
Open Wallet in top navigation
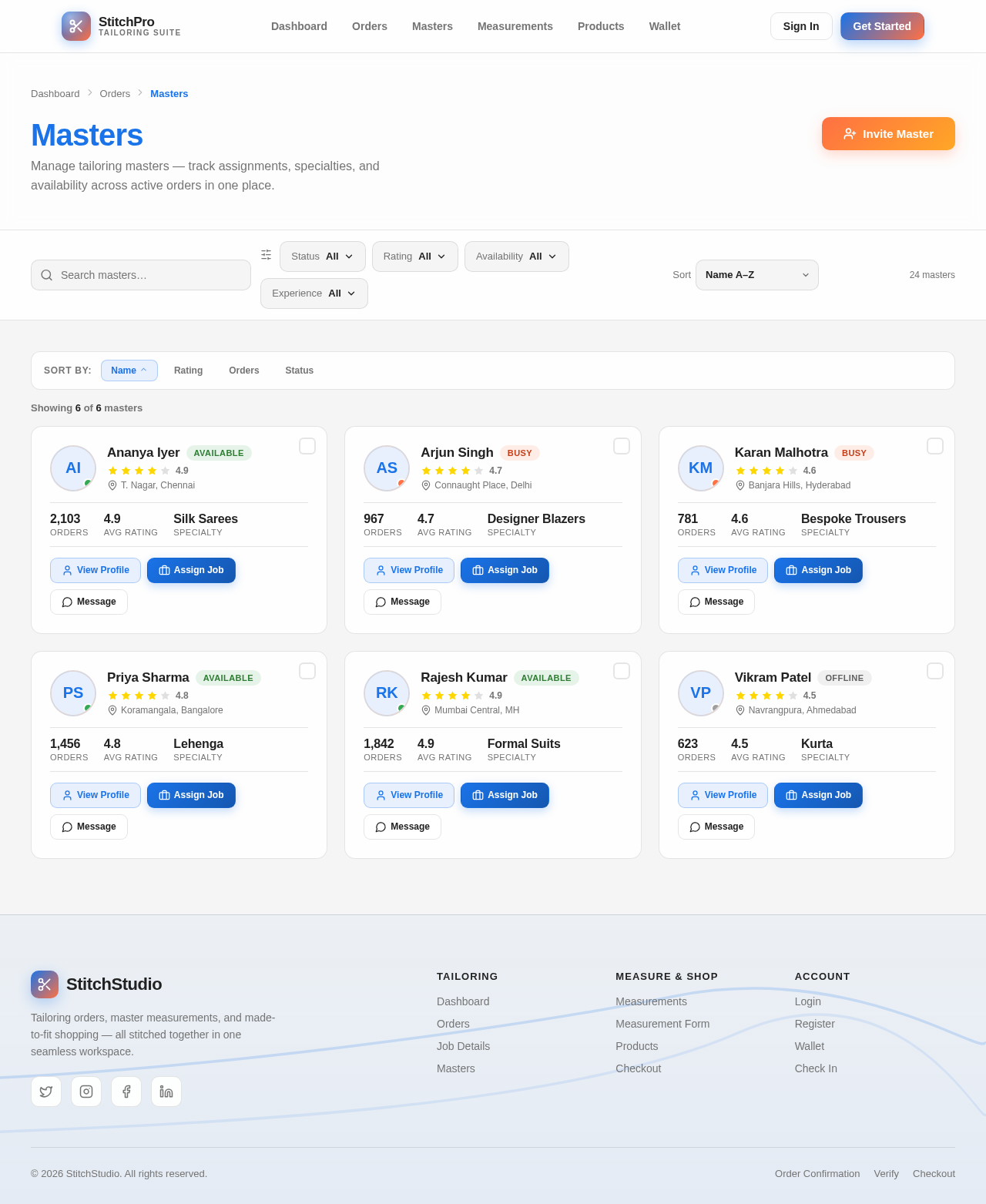tap(665, 26)
